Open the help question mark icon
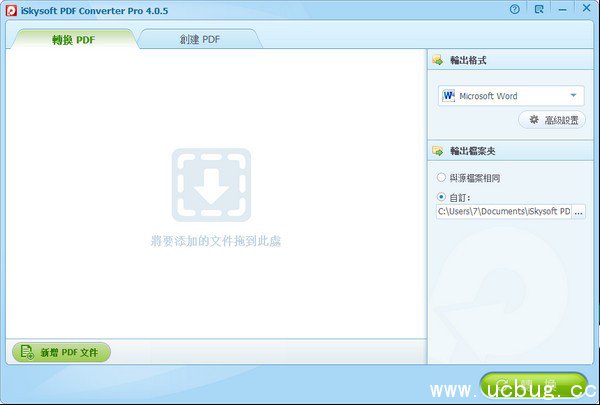 pos(515,9)
